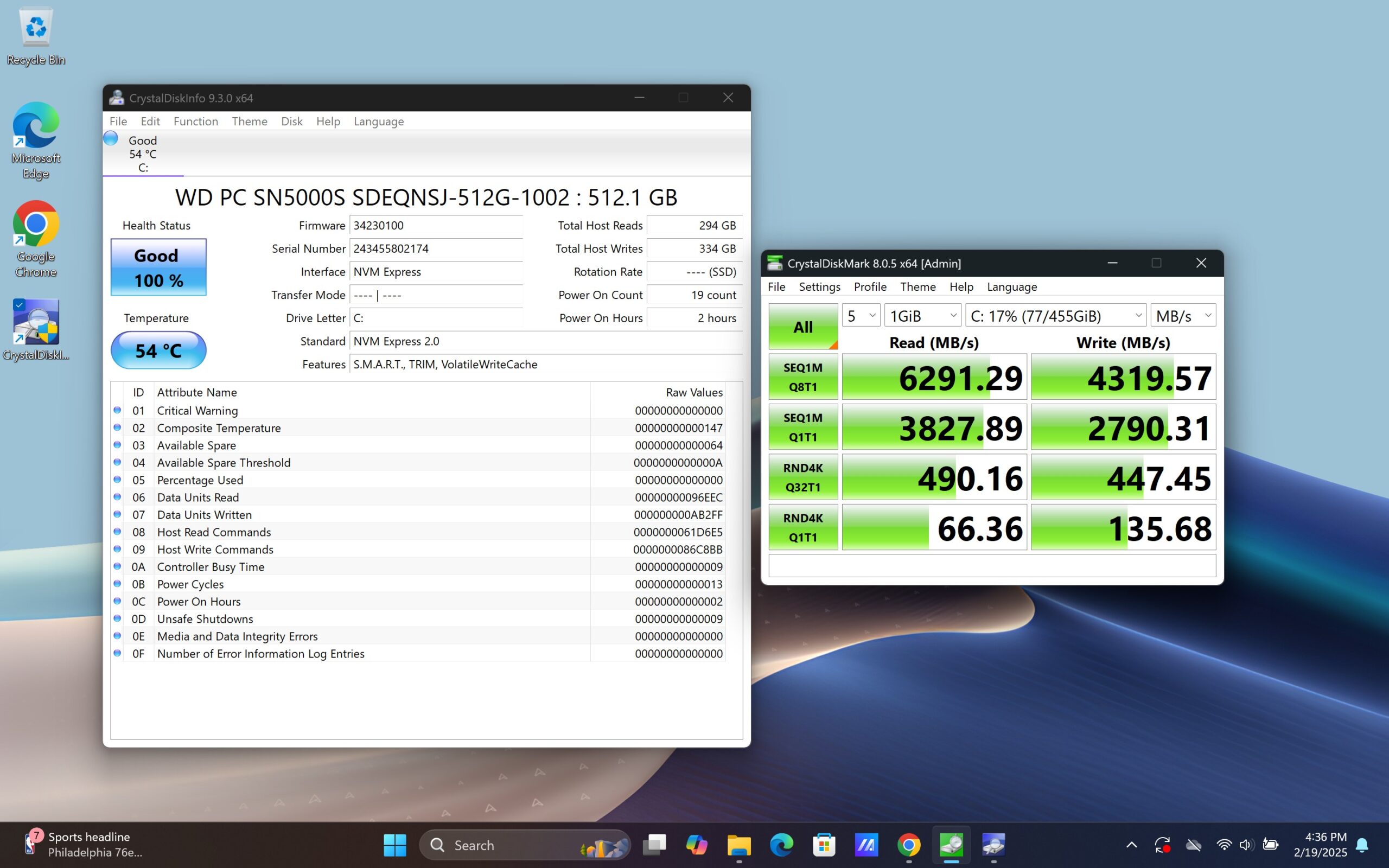The width and height of the screenshot is (1389, 868).
Task: Click empty comment box in CrystalDiskMark
Action: [x=992, y=565]
